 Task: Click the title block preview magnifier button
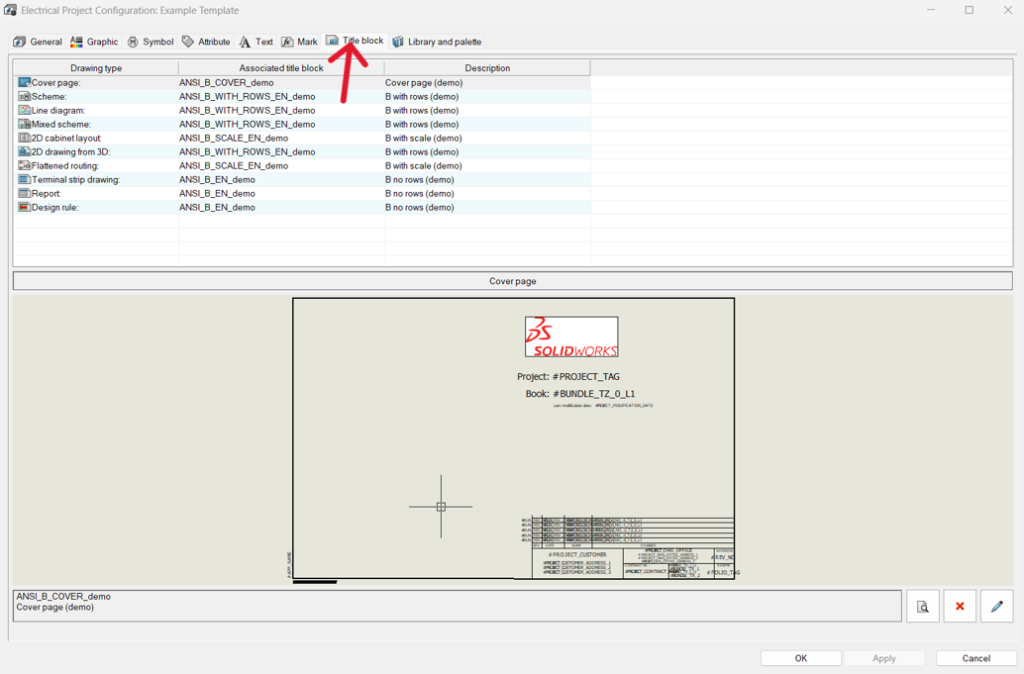923,607
